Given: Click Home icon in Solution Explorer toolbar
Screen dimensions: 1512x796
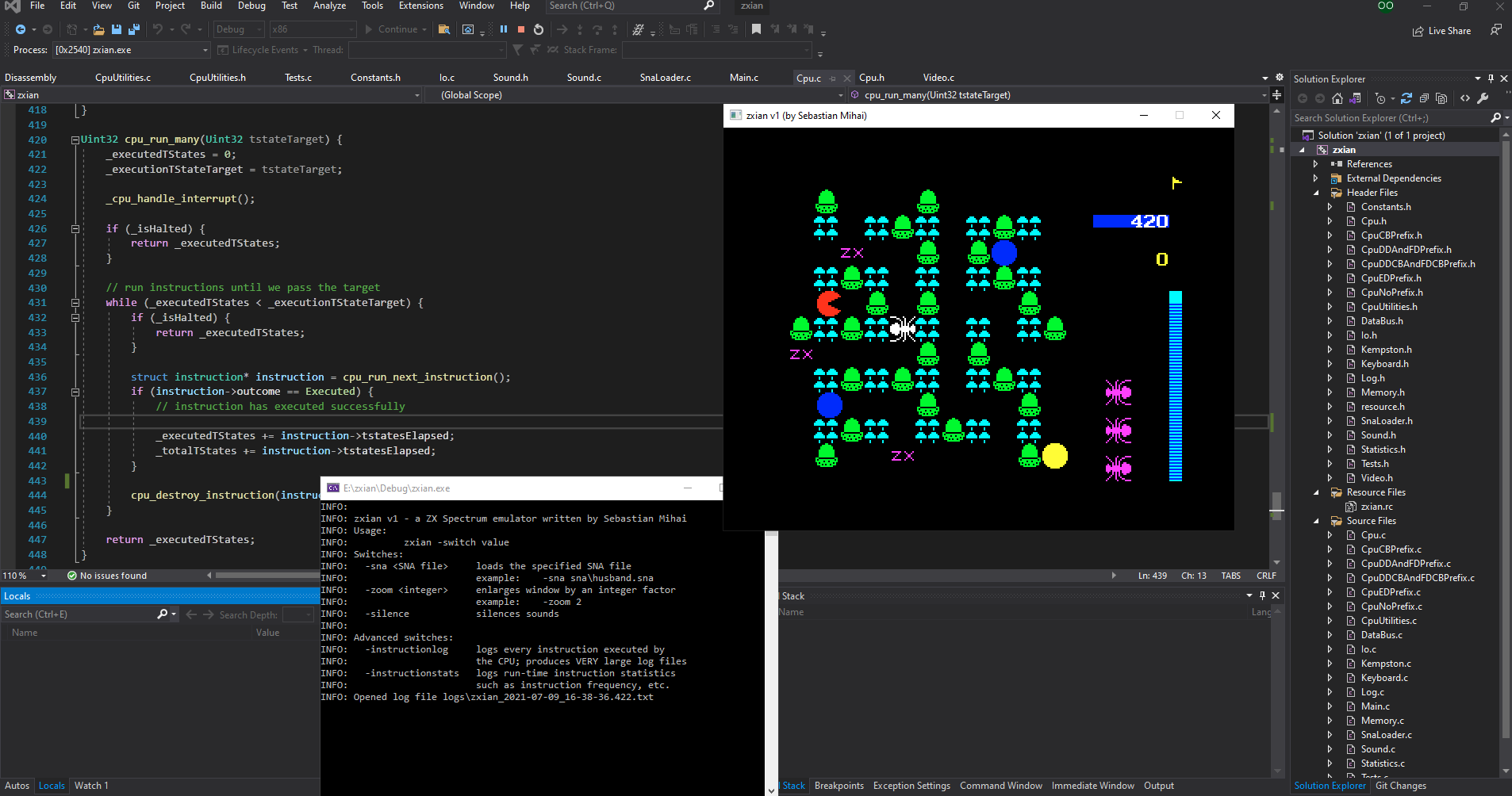Looking at the screenshot, I should (x=1337, y=98).
